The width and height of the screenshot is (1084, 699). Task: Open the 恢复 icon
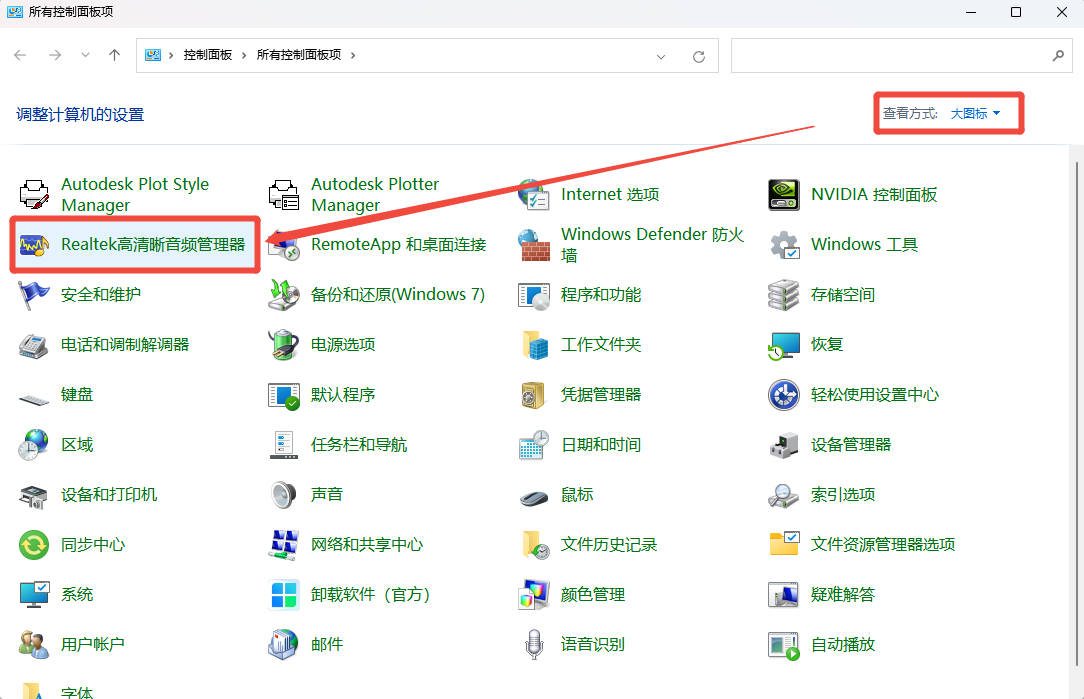pos(783,345)
